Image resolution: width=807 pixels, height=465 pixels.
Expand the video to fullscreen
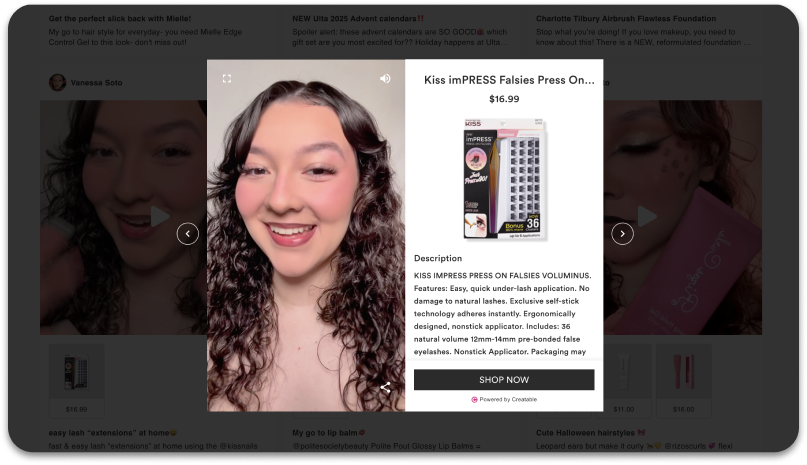(226, 78)
